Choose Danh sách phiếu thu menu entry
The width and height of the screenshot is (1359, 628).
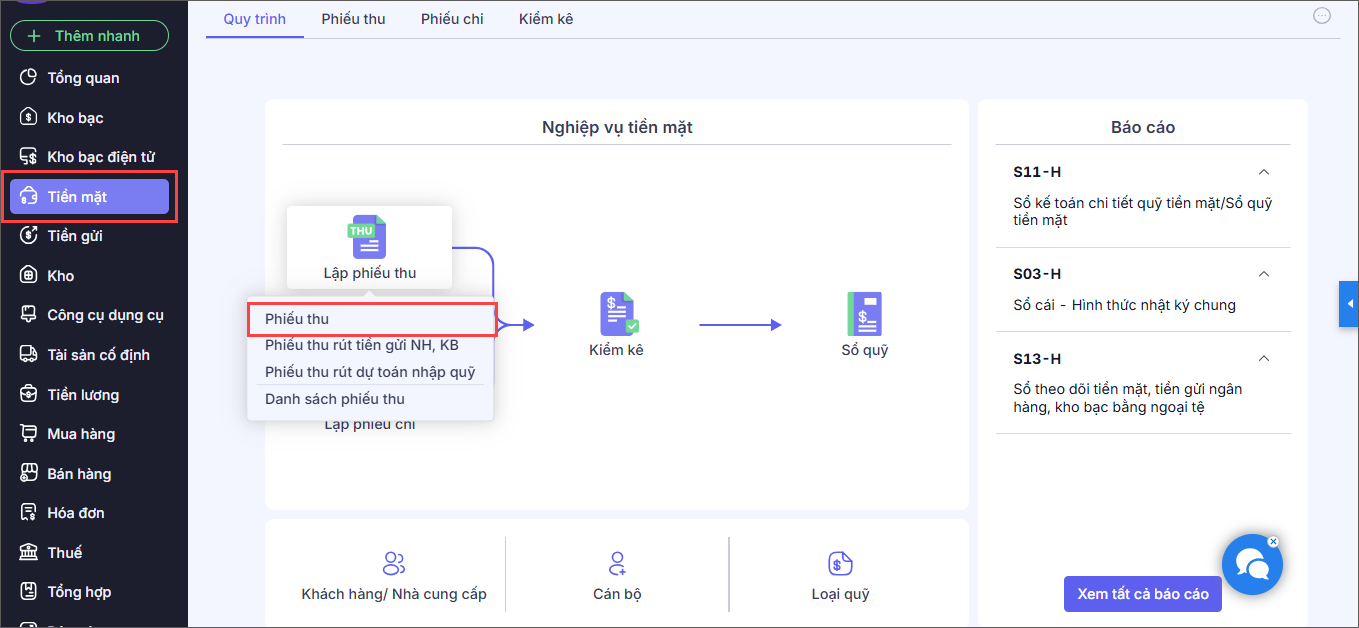click(x=335, y=399)
